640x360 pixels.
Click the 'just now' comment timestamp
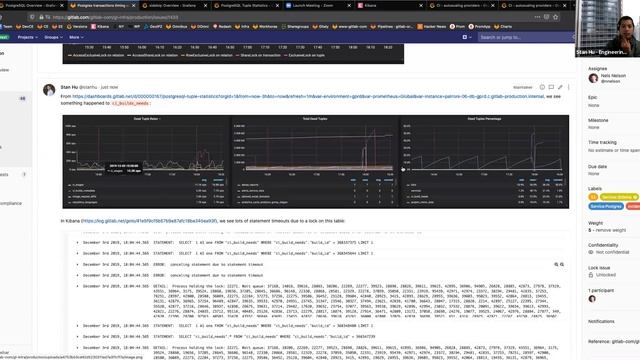click(x=109, y=87)
